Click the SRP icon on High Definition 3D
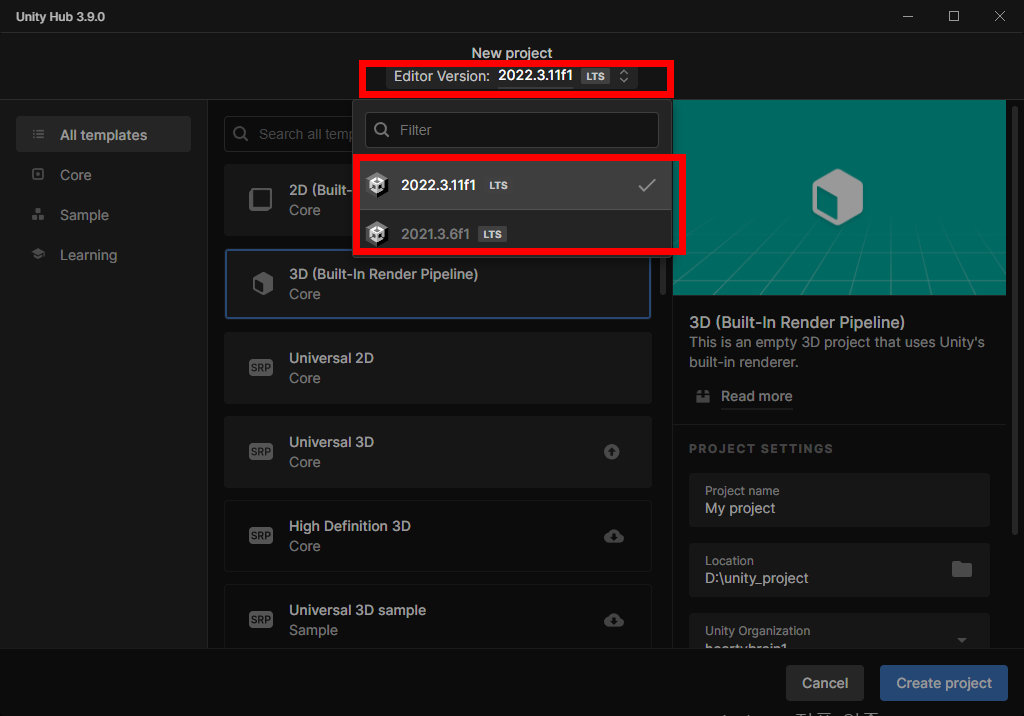This screenshot has width=1024, height=716. 261,536
